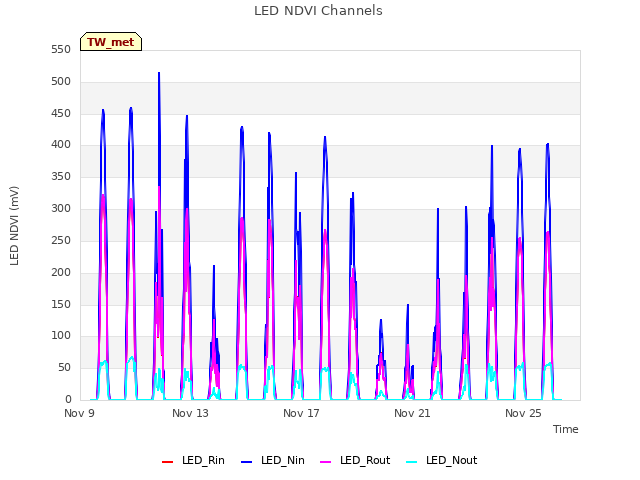This screenshot has height=480, width=640.
Task: Click the 250 y-axis tick label
Action: point(61,240)
